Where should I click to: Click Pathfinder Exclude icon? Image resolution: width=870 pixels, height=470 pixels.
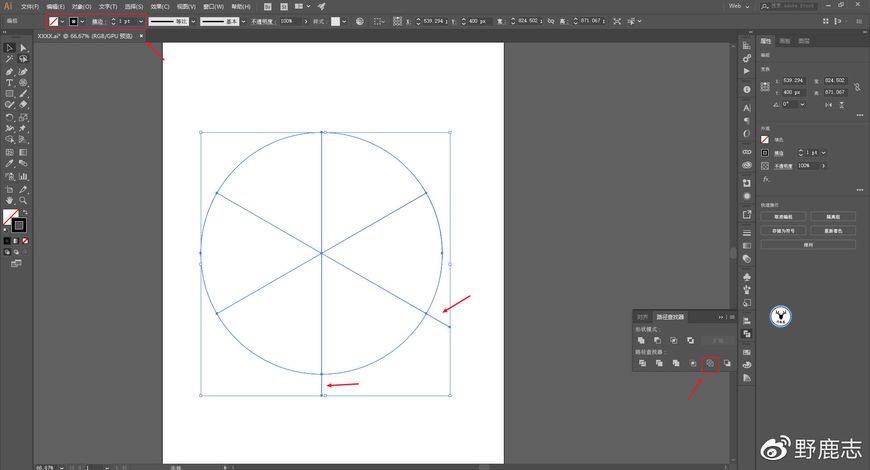point(690,340)
